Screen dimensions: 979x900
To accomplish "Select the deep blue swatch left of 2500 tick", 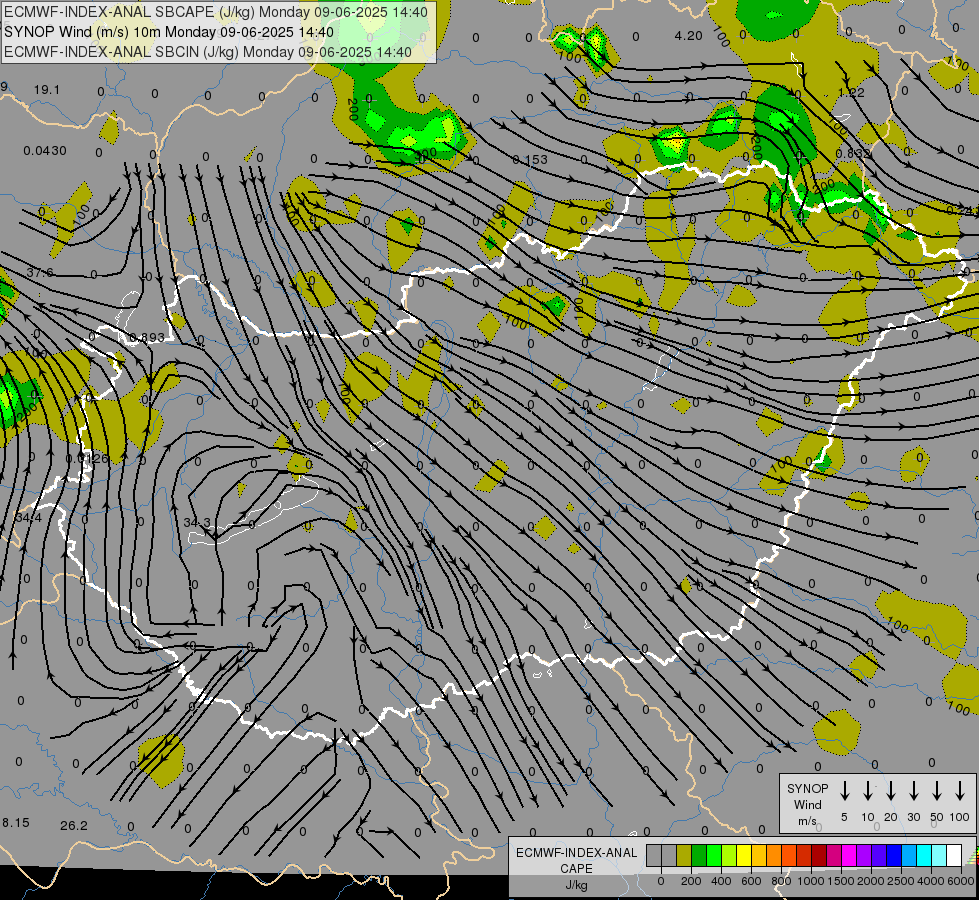I will (893, 855).
